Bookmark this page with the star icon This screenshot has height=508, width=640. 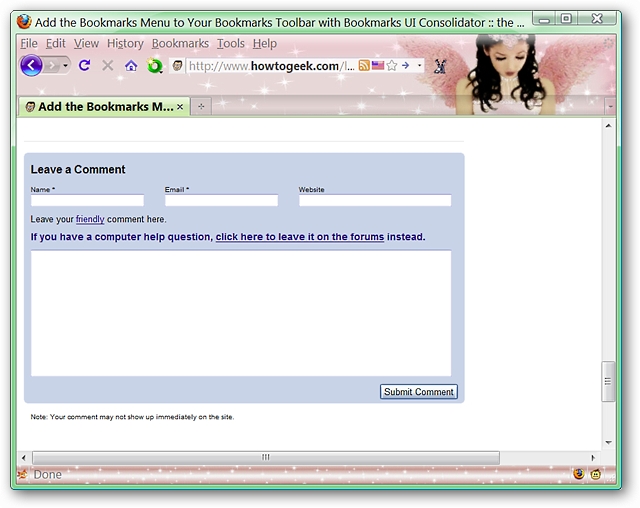(391, 65)
